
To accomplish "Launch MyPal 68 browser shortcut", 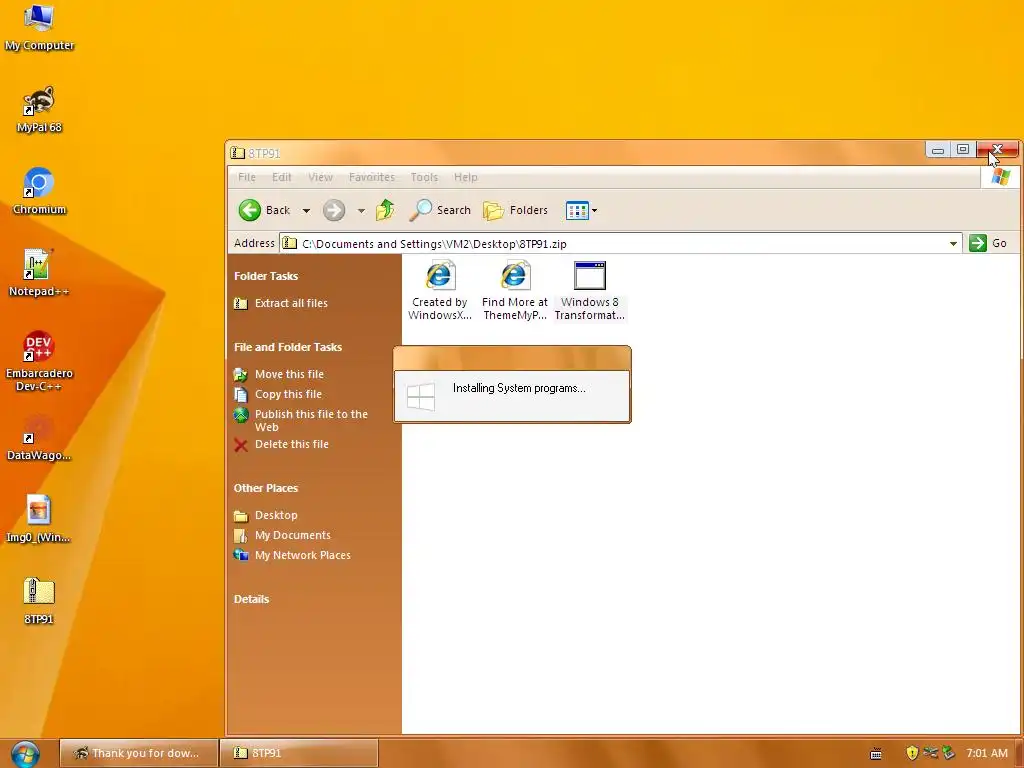I will [x=39, y=110].
